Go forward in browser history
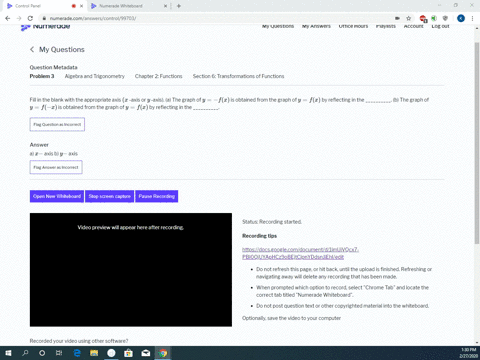 point(19,18)
